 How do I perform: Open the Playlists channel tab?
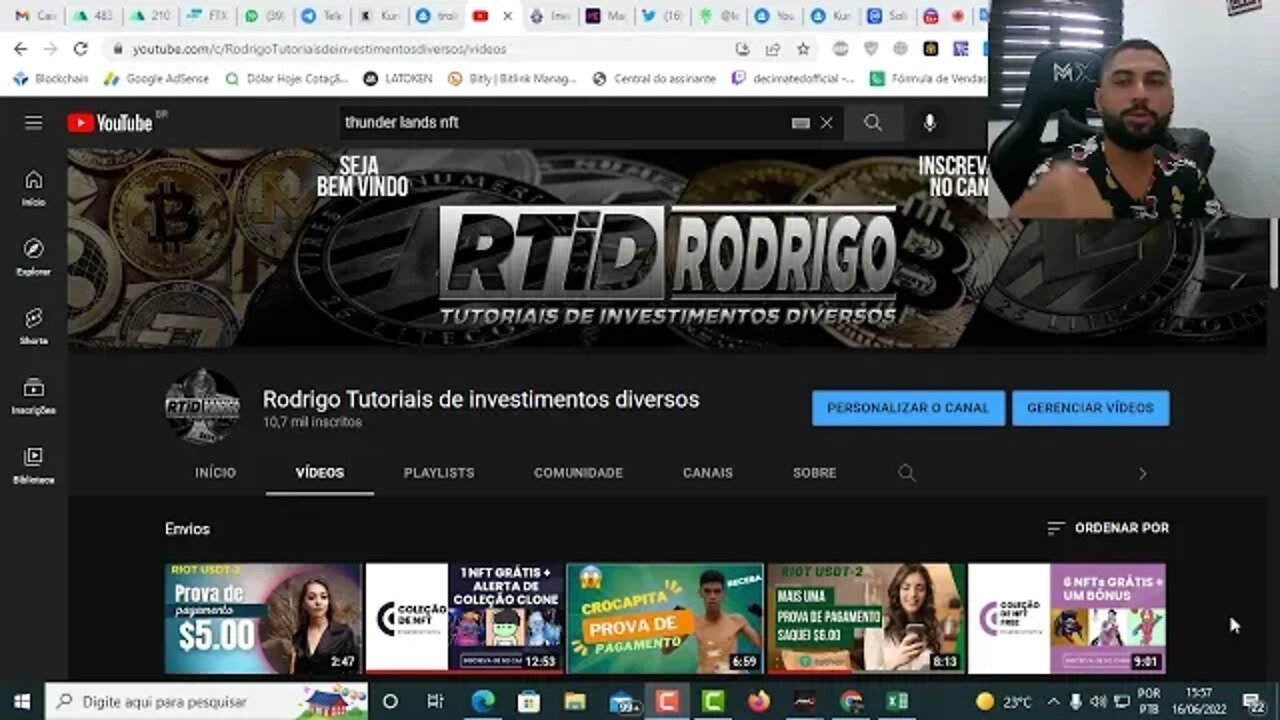click(x=439, y=473)
